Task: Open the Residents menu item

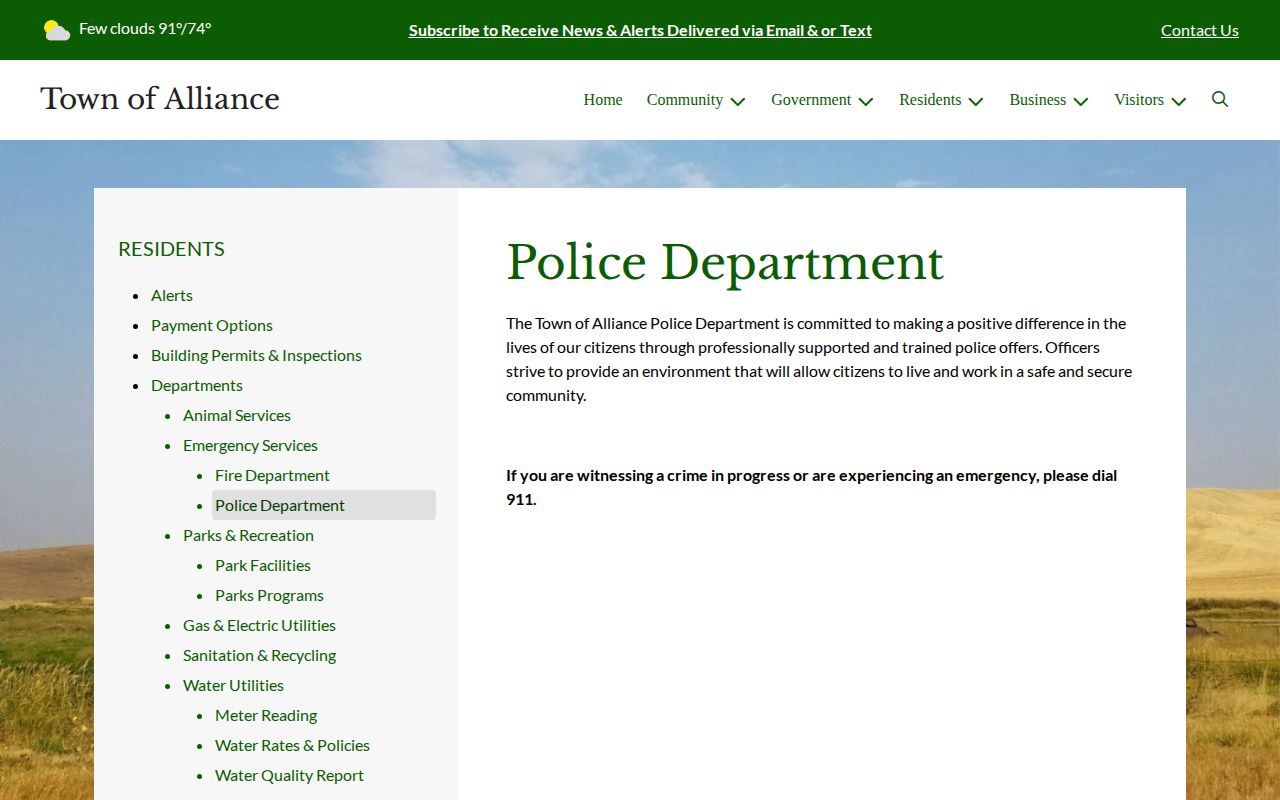Action: coord(930,100)
